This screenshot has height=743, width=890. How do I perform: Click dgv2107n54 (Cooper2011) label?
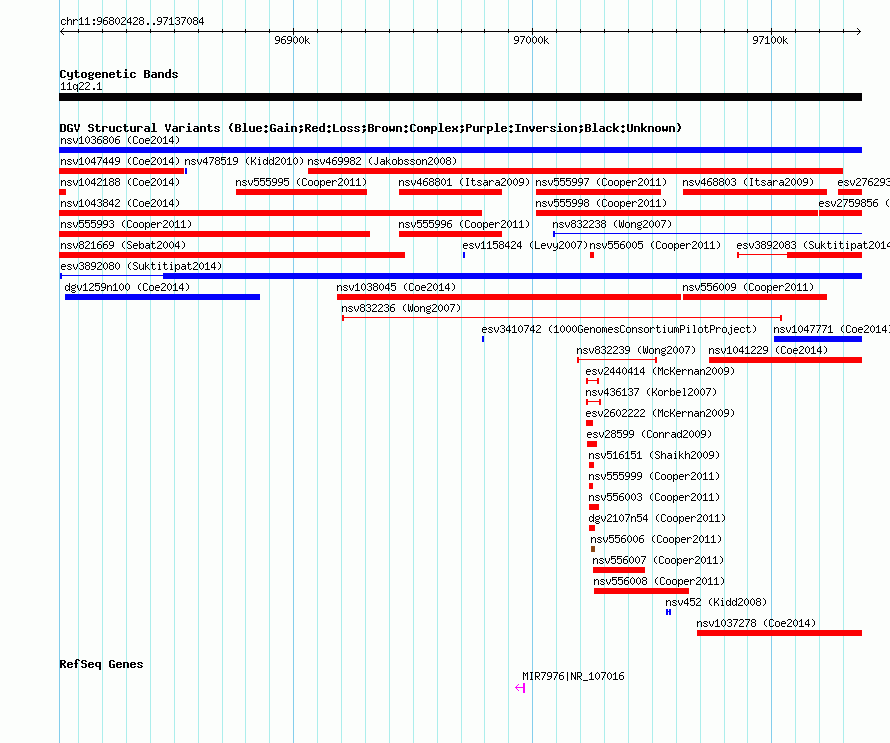point(657,518)
